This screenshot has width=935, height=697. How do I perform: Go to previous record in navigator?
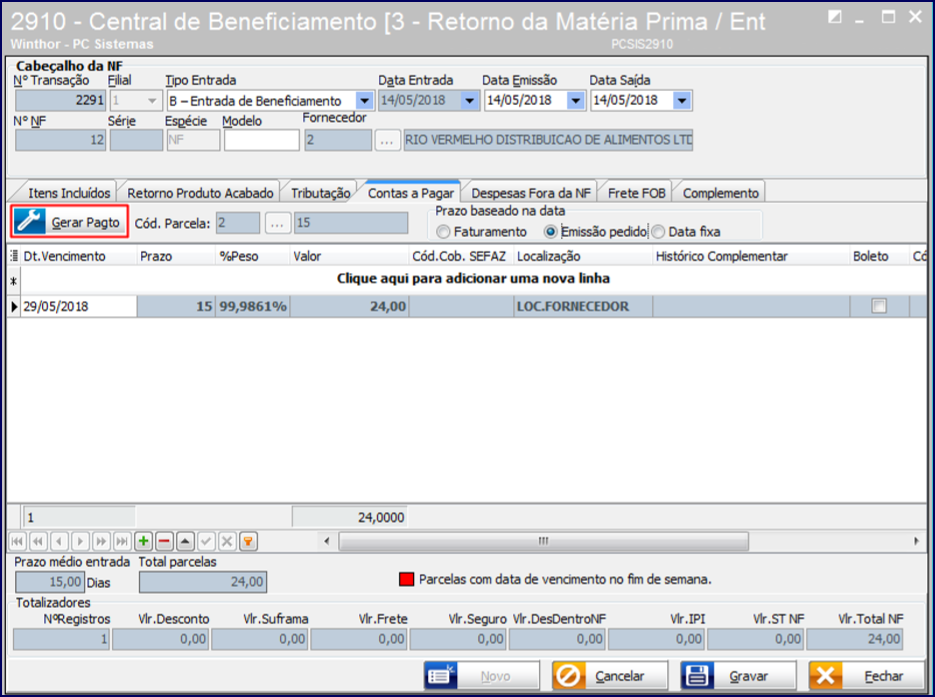click(59, 541)
